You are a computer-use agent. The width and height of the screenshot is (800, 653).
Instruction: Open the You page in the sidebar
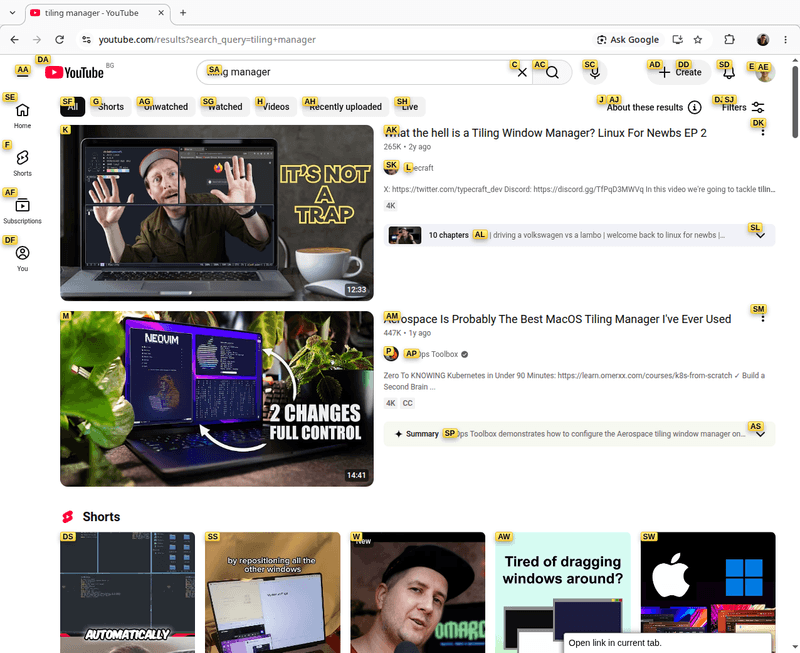(x=22, y=259)
